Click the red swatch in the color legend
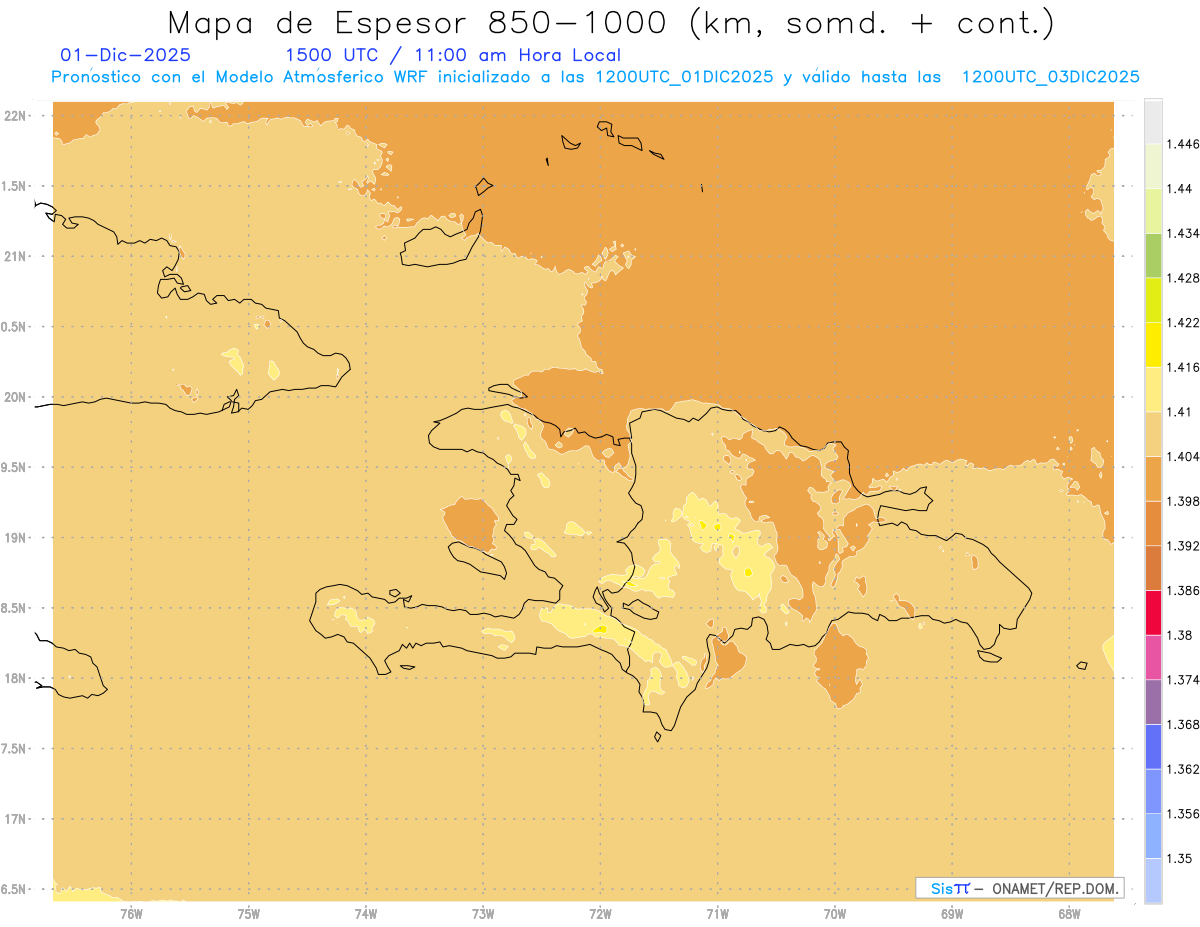This screenshot has width=1200, height=927. (x=1153, y=612)
